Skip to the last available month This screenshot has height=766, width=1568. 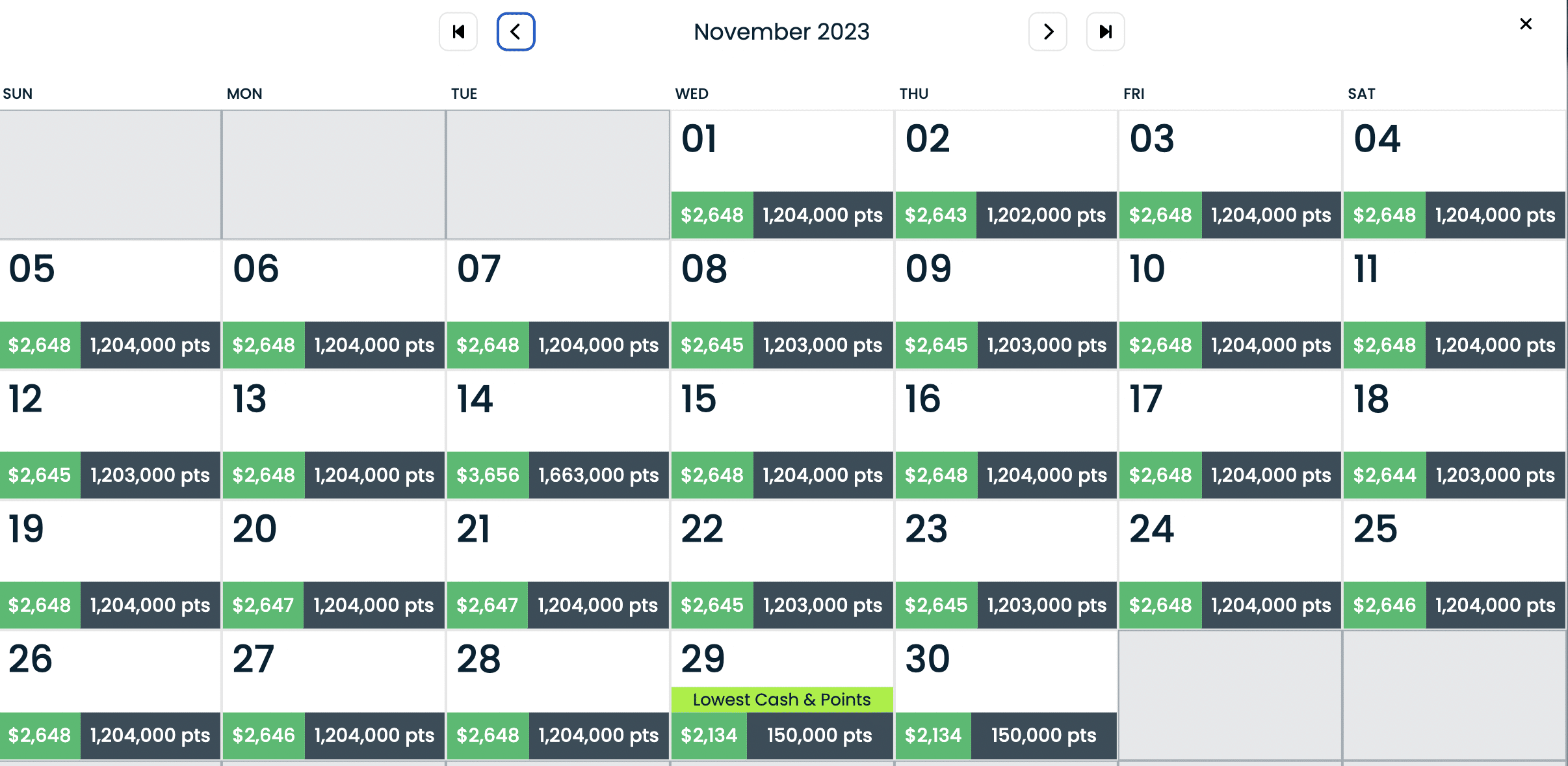coord(1105,32)
